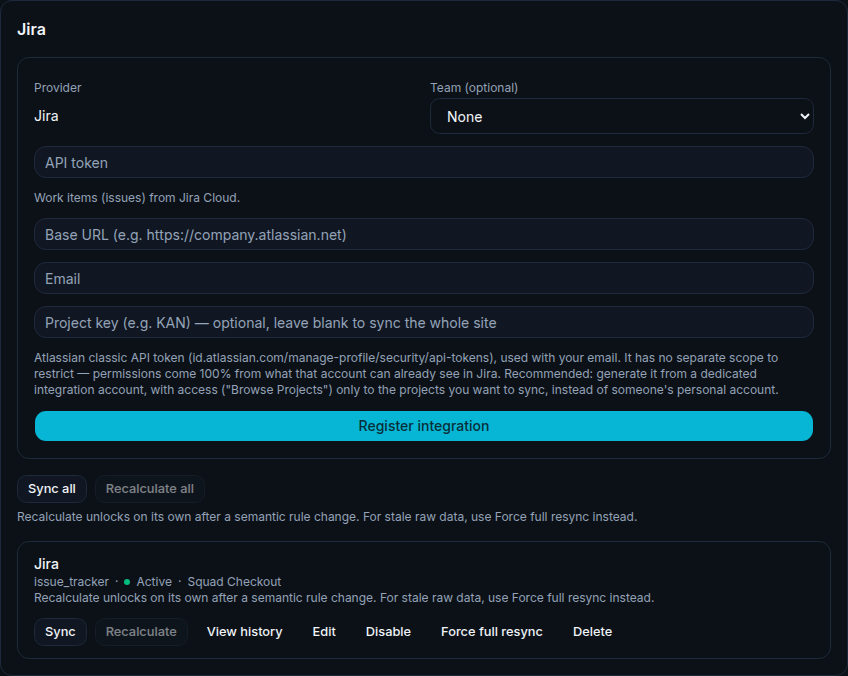Click the Register integration button
The image size is (848, 676).
click(423, 426)
